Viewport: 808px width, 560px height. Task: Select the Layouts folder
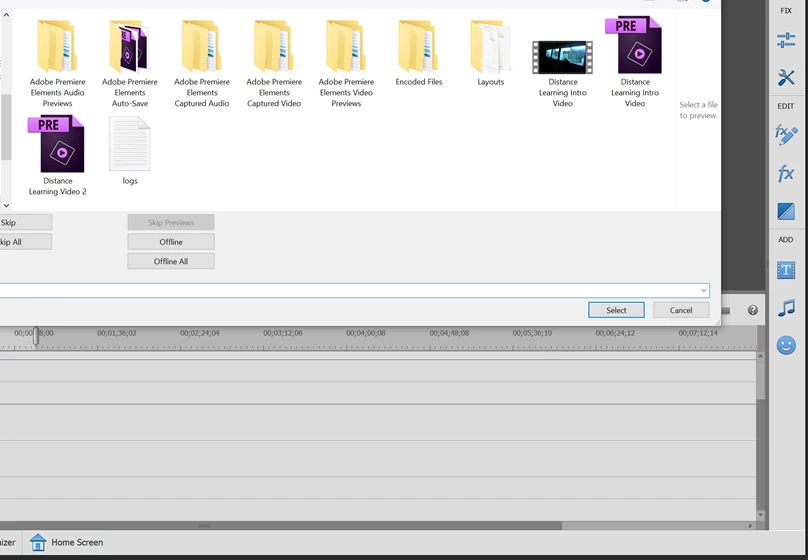point(491,53)
